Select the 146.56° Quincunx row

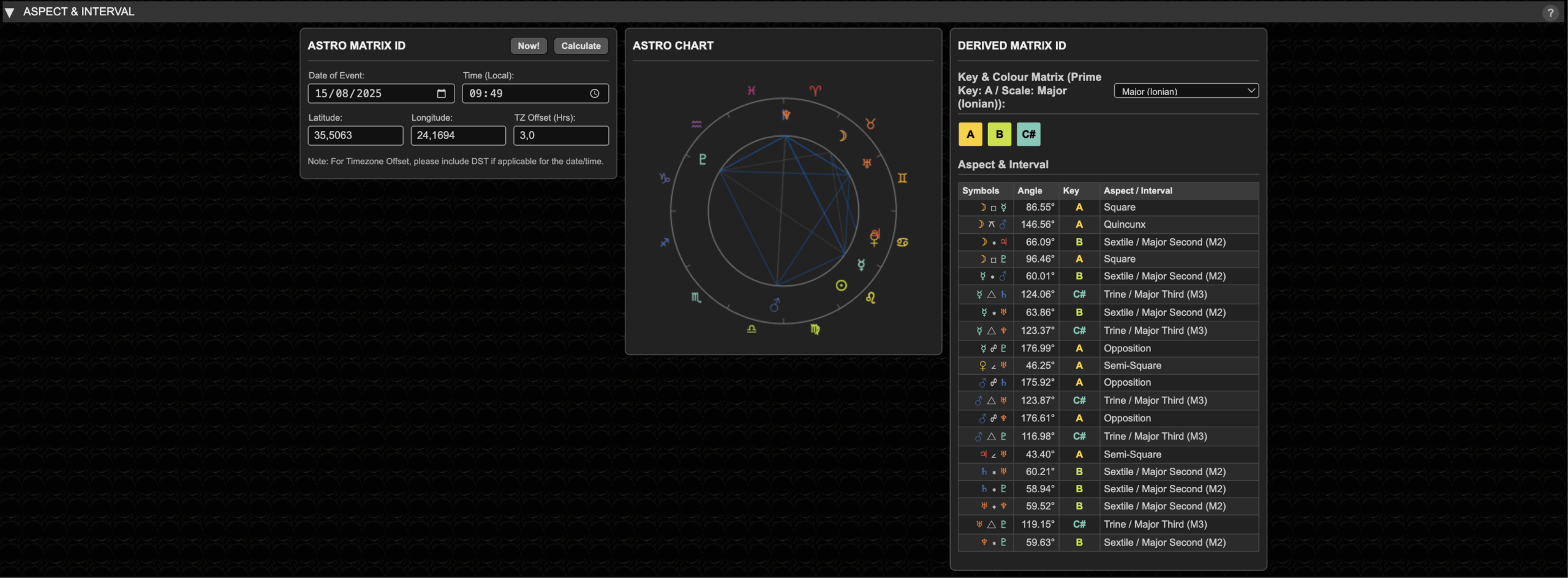(1108, 225)
